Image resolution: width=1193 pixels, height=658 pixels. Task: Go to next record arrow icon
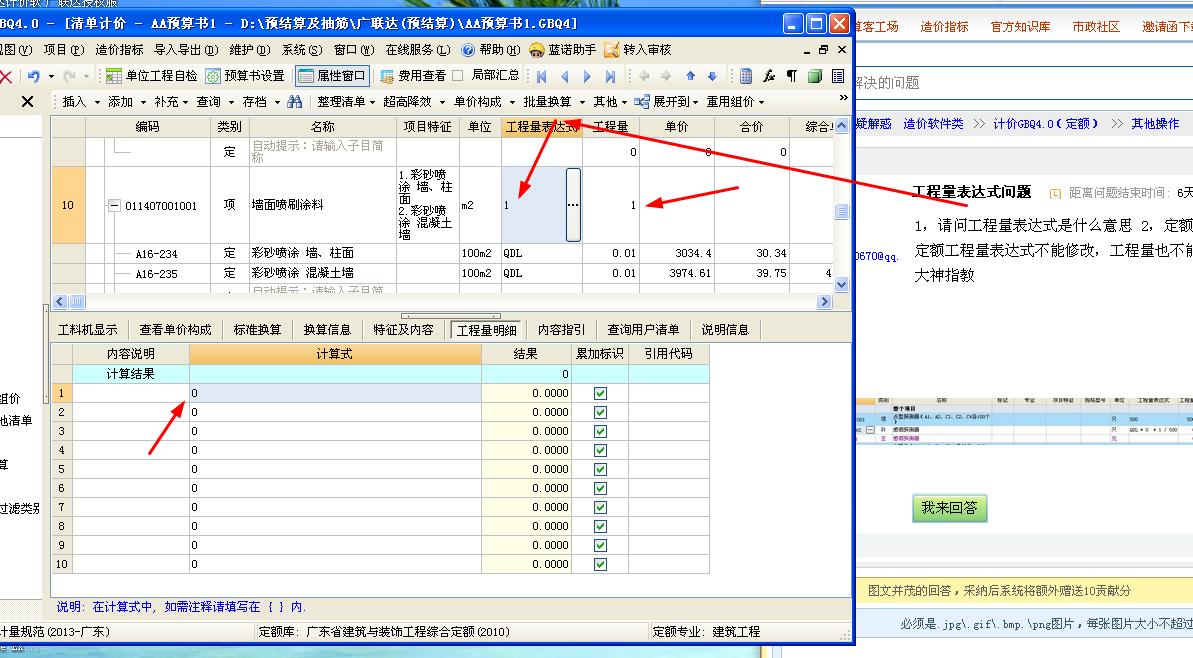(587, 76)
